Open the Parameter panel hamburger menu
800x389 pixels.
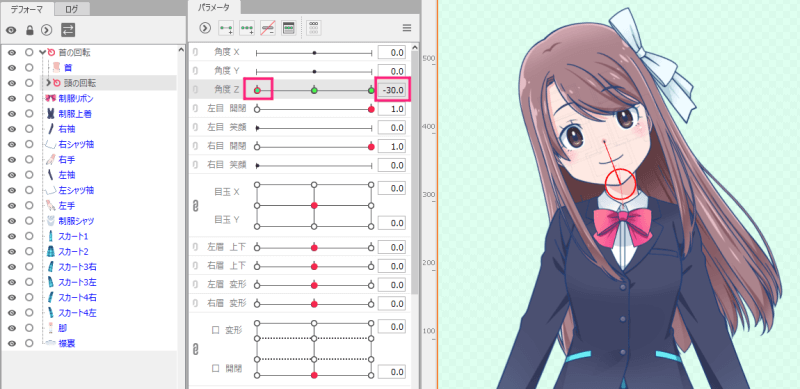[407, 28]
